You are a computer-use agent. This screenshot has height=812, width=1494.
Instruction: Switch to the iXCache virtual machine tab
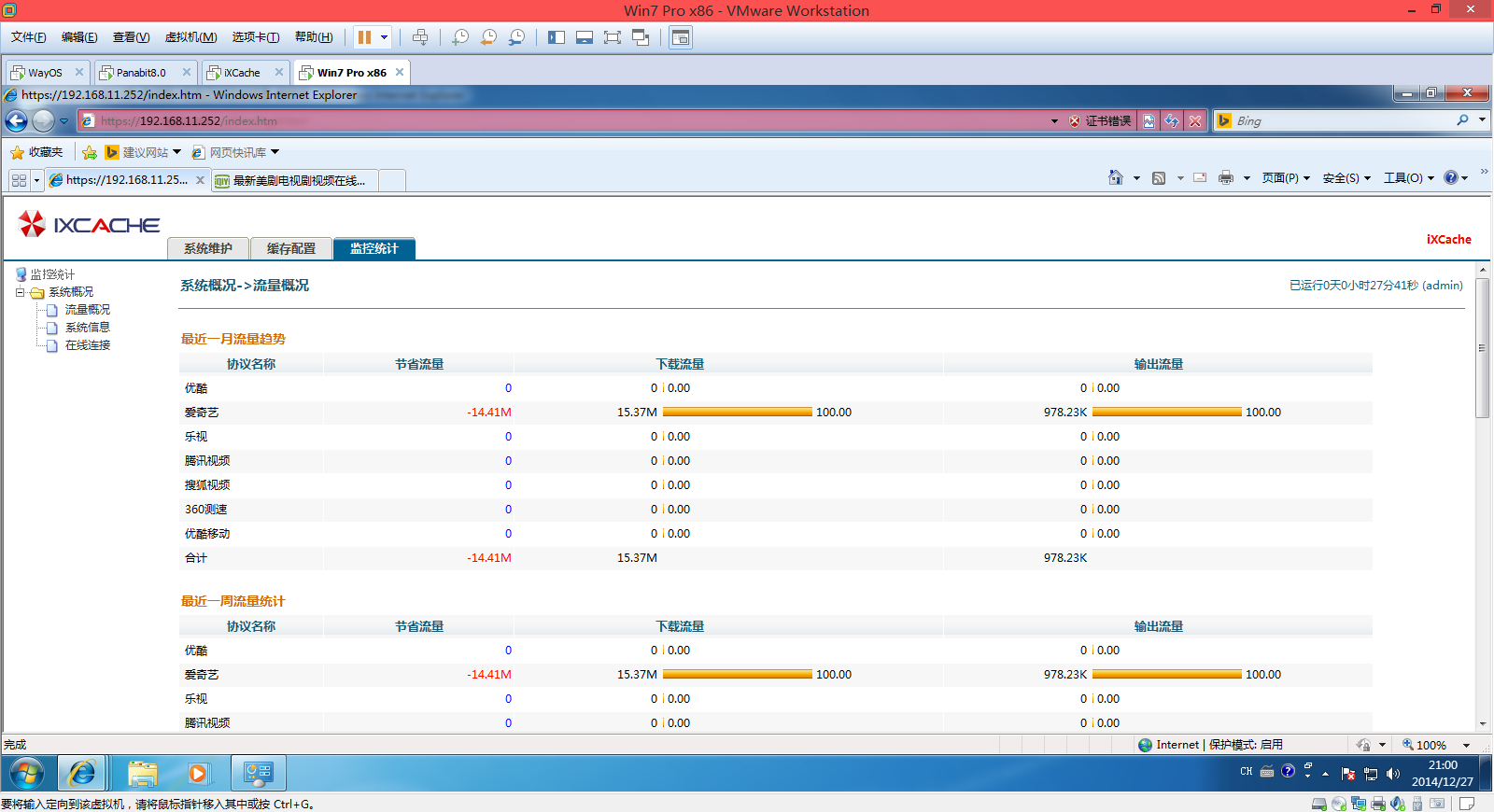tap(241, 72)
